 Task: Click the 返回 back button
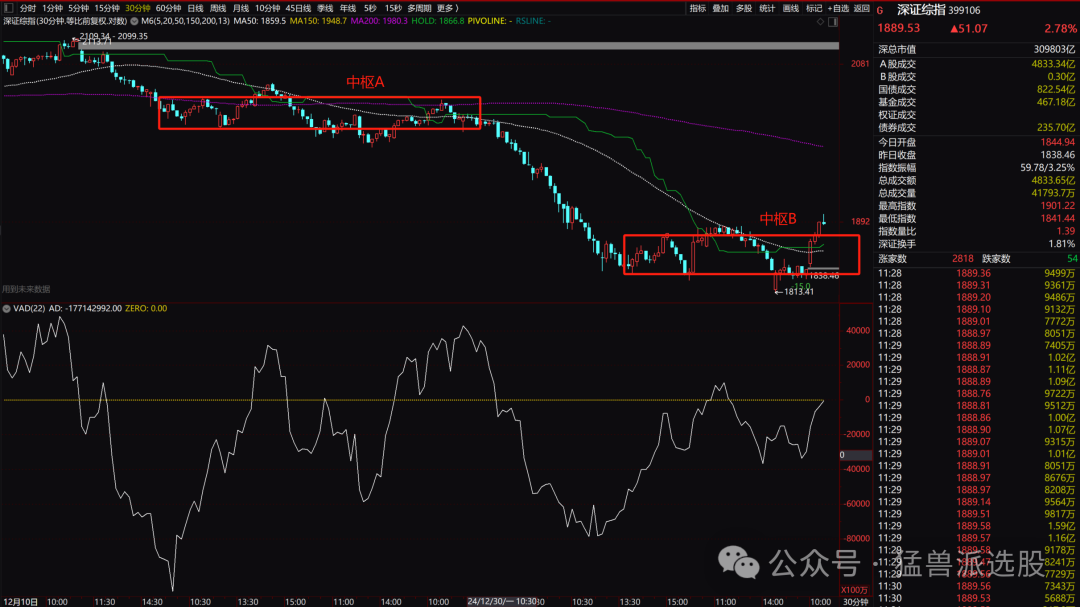[x=862, y=8]
